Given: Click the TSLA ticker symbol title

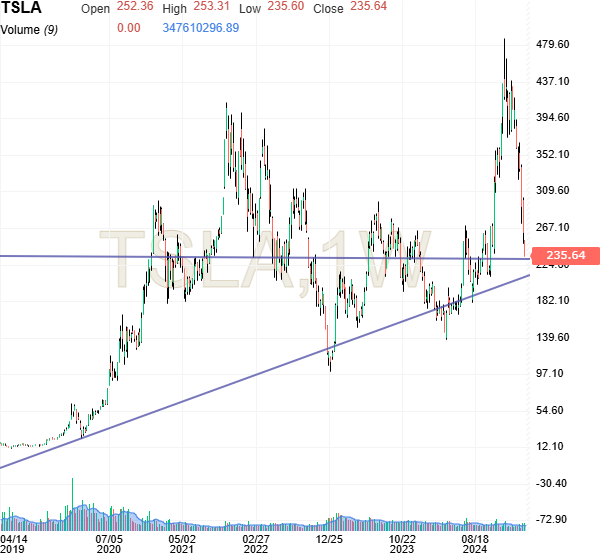Looking at the screenshot, I should [x=22, y=8].
